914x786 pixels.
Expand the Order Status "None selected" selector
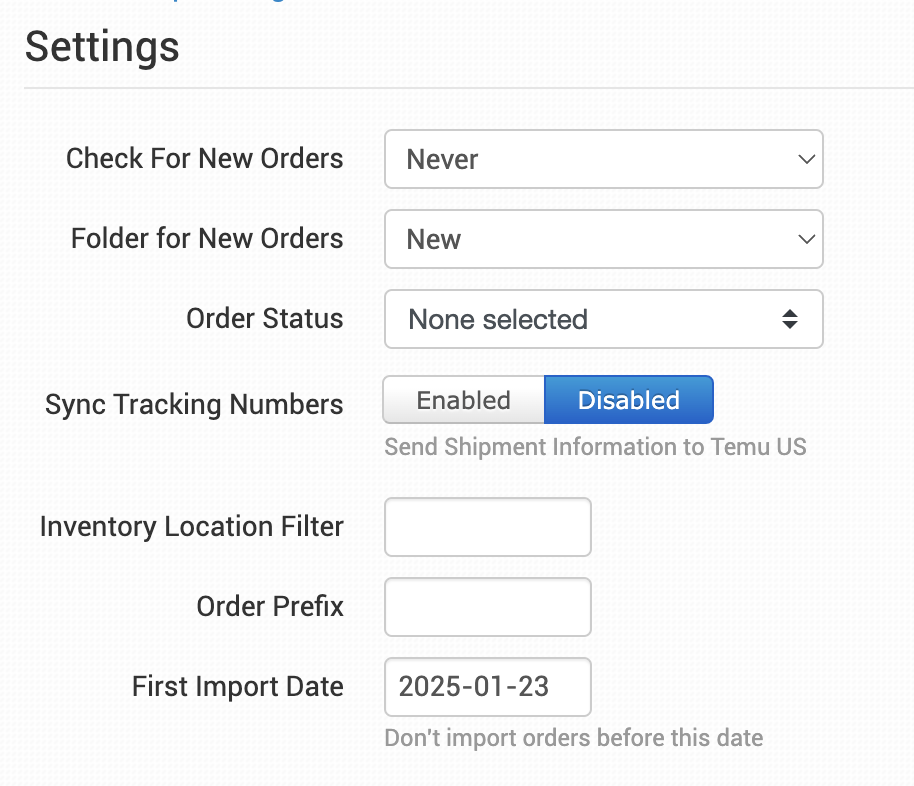click(x=602, y=319)
